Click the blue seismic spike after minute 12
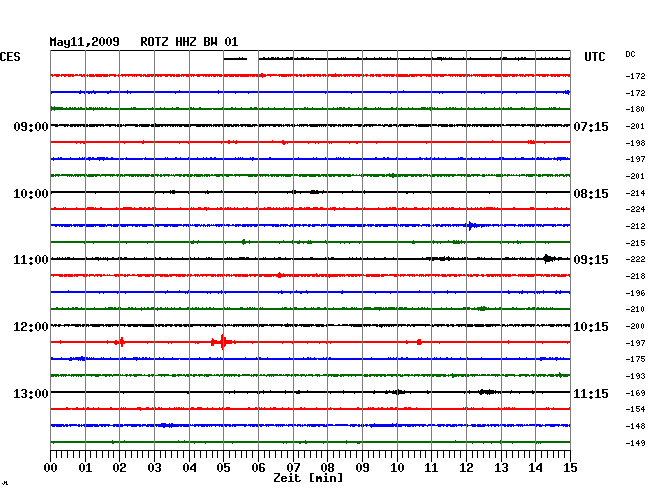Screen dimensions: 650x494 pos(471,225)
